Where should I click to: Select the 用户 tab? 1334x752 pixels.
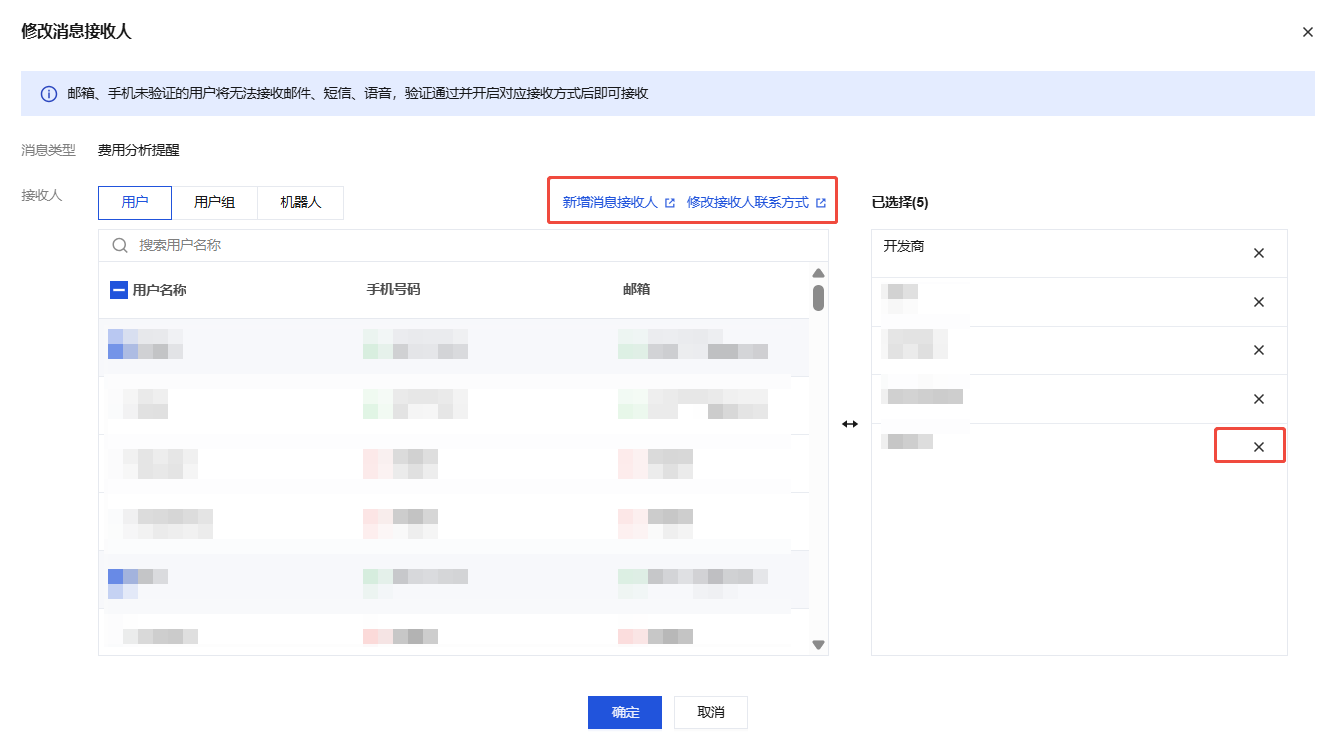(135, 202)
